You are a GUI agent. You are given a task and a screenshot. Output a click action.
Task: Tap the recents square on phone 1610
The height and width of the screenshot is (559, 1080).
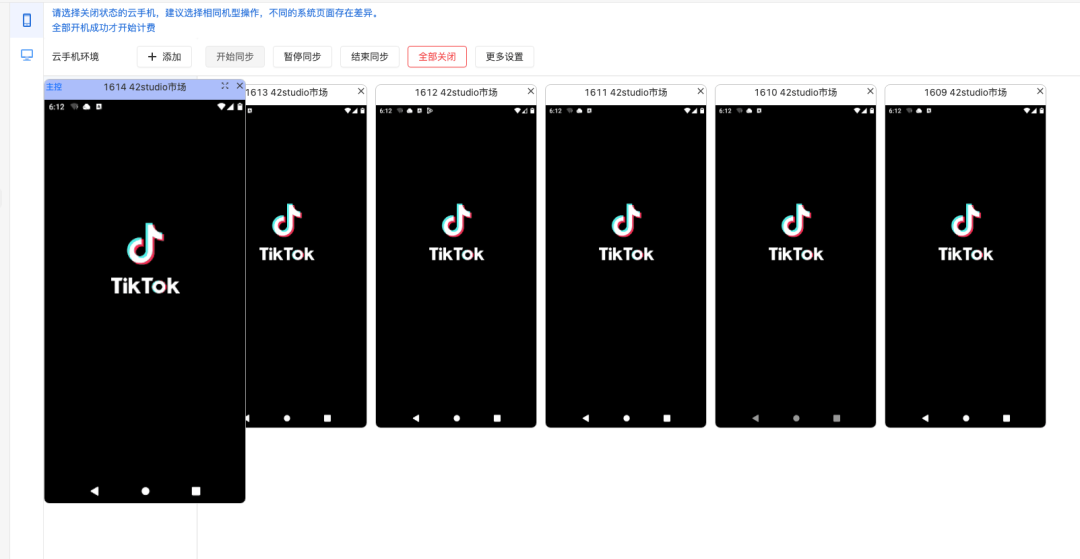tap(837, 418)
